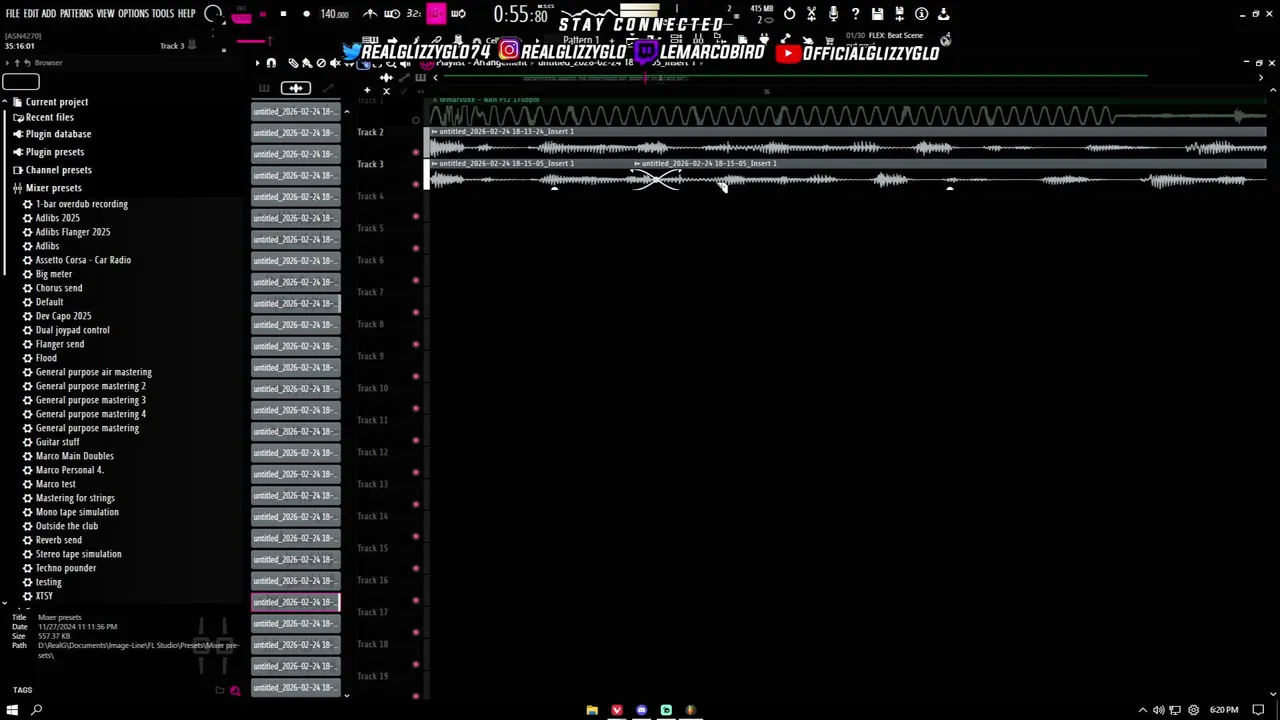Open the ADD menu
Screen dimensions: 1280x720
(x=49, y=14)
